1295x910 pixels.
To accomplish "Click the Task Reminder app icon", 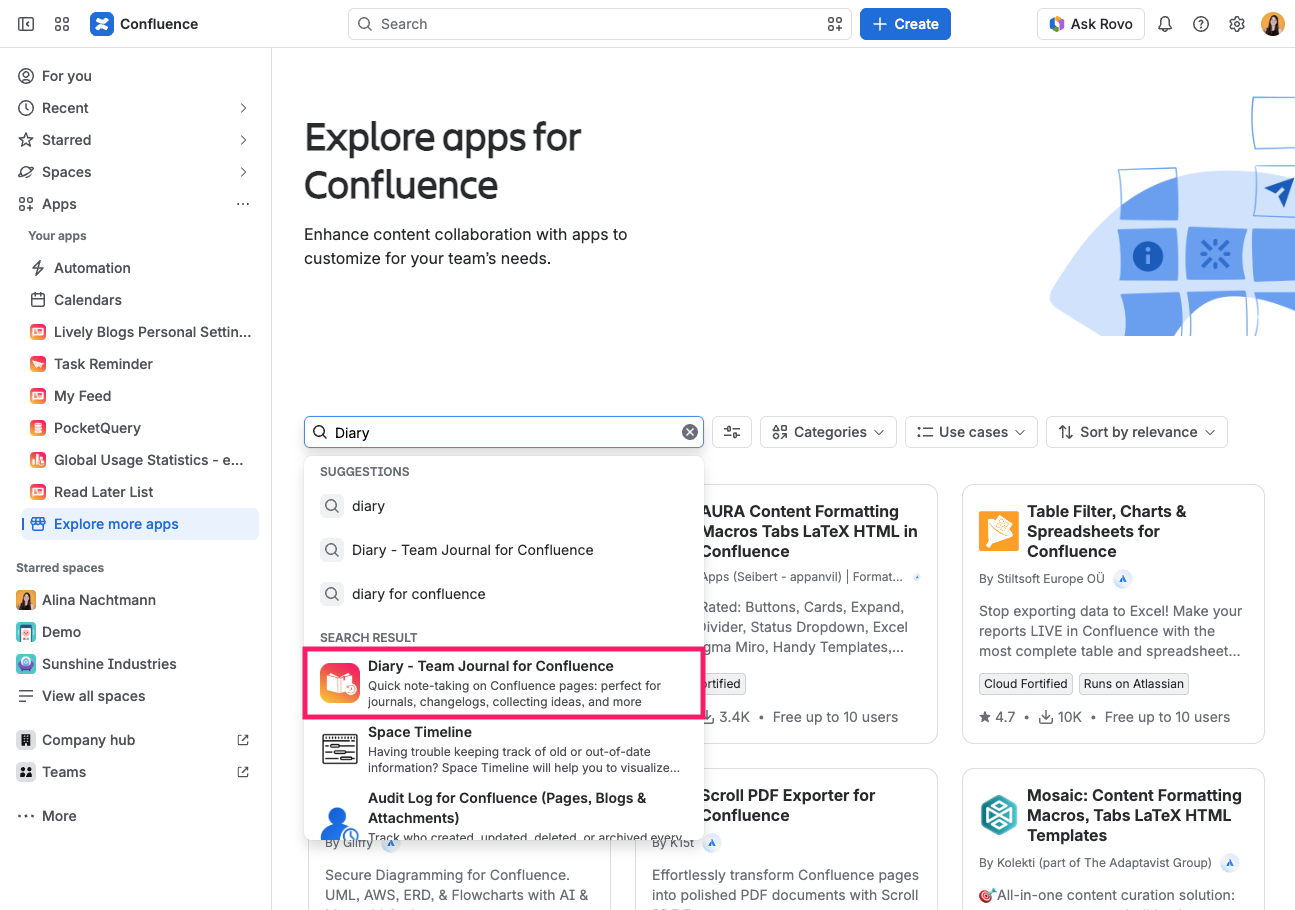I will (x=38, y=364).
